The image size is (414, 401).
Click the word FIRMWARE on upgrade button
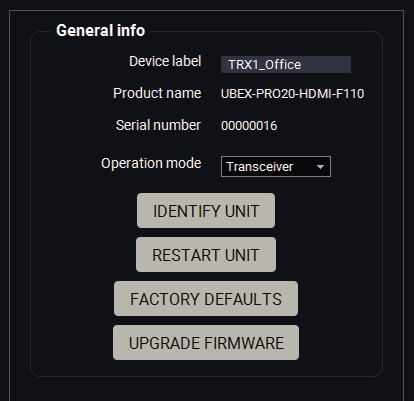244,343
